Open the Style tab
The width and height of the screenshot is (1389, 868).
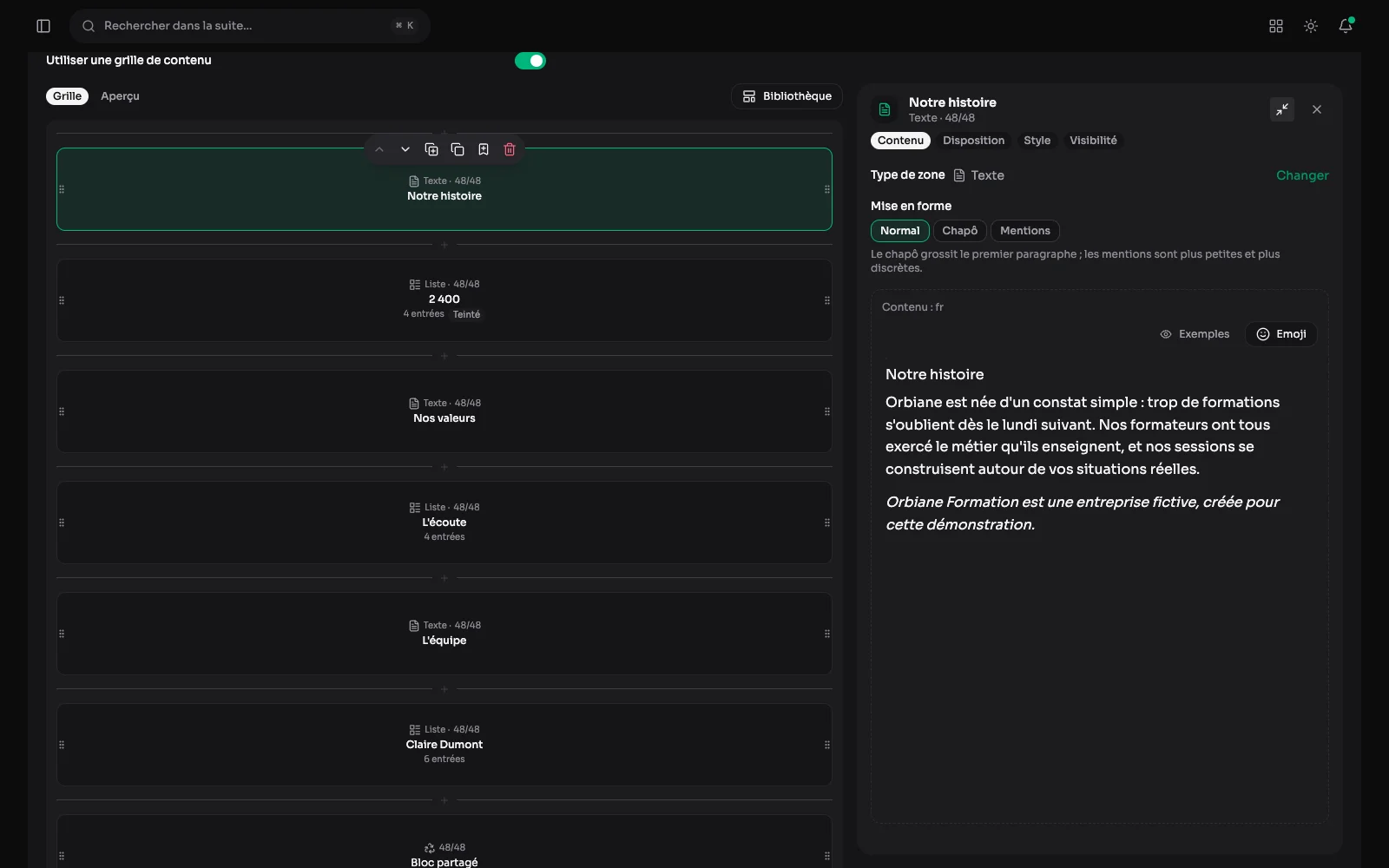click(1037, 141)
